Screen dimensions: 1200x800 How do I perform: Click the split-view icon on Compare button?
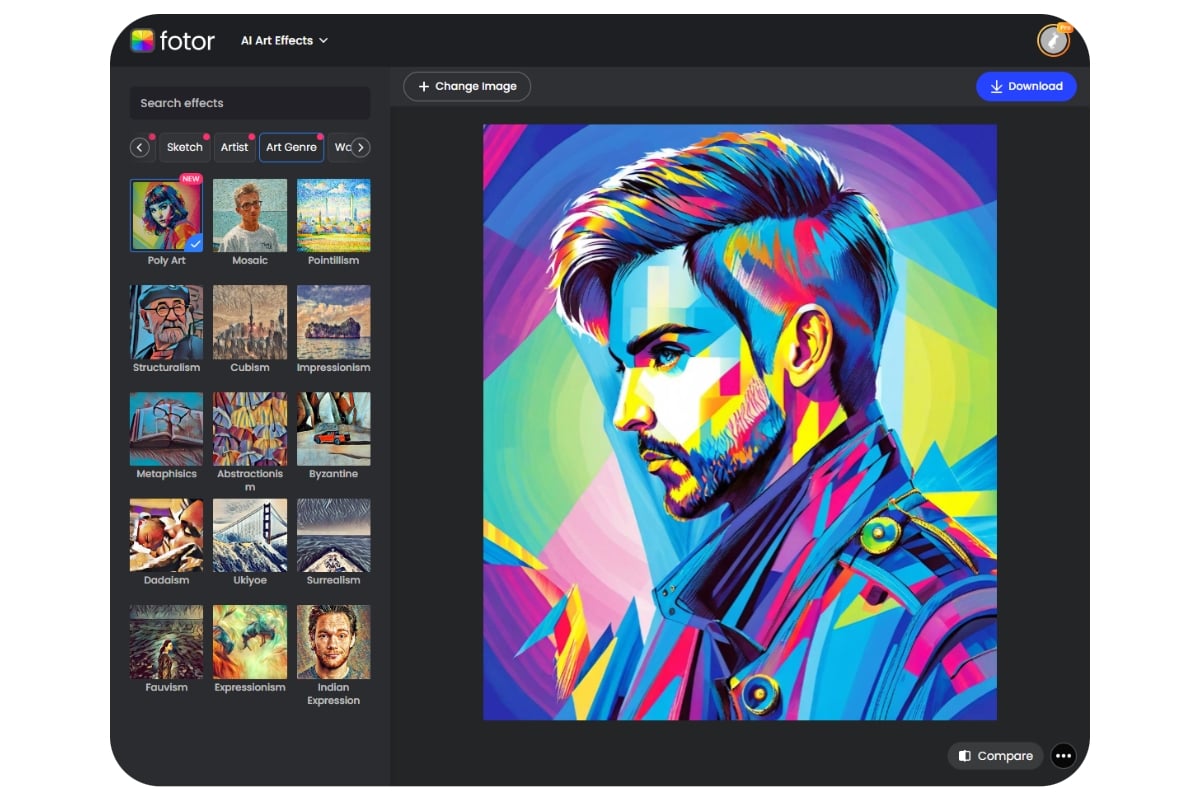[x=965, y=756]
